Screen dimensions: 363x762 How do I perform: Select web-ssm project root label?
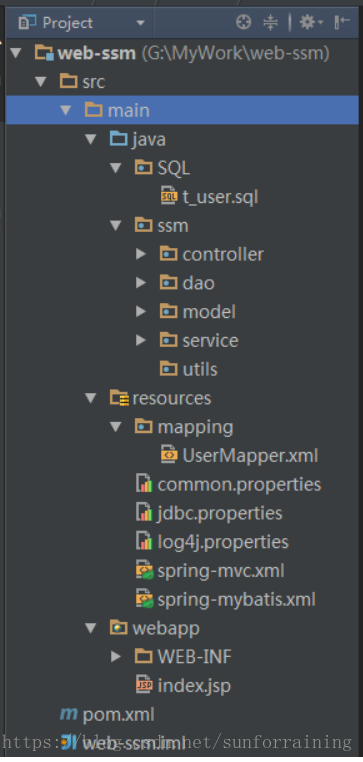point(97,53)
